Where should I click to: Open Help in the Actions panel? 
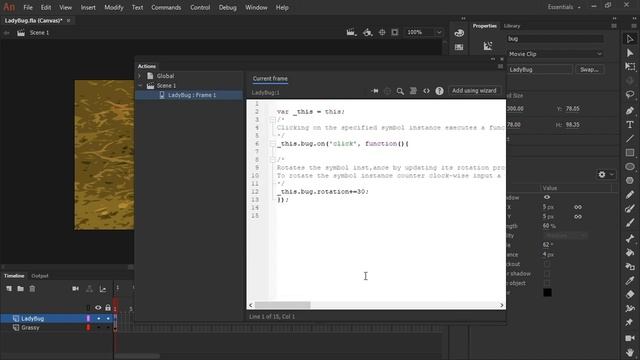439,91
